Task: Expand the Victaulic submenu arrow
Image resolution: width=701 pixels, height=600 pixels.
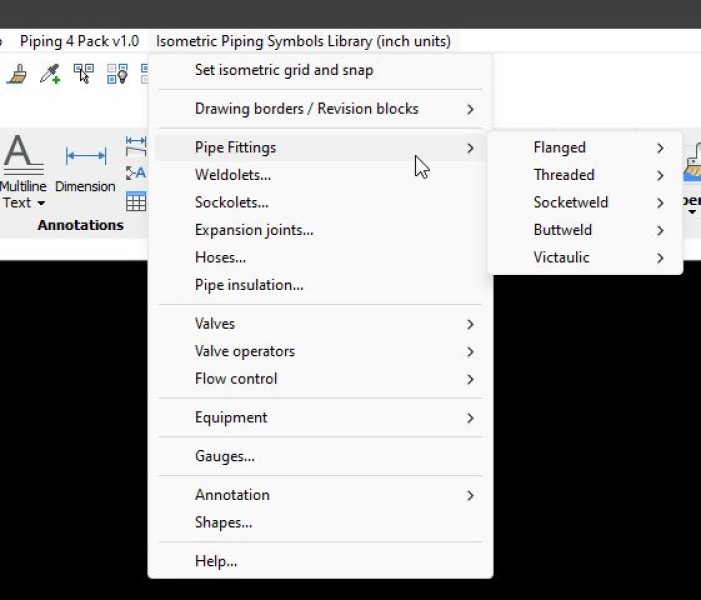Action: coord(660,258)
